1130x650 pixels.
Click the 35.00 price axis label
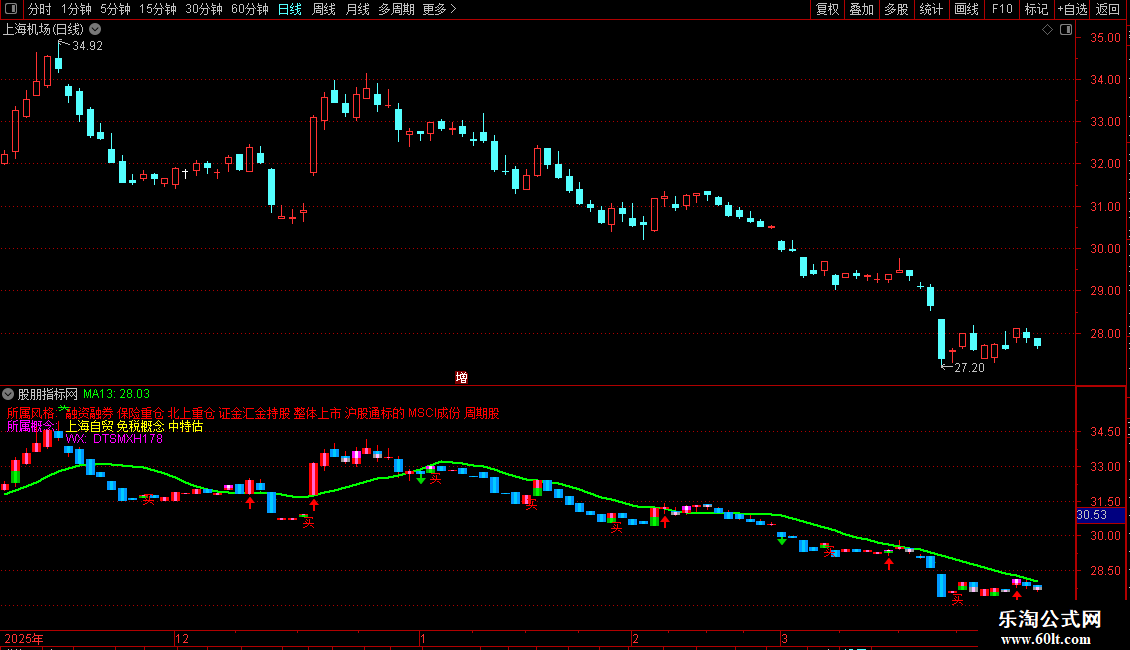coord(1105,37)
